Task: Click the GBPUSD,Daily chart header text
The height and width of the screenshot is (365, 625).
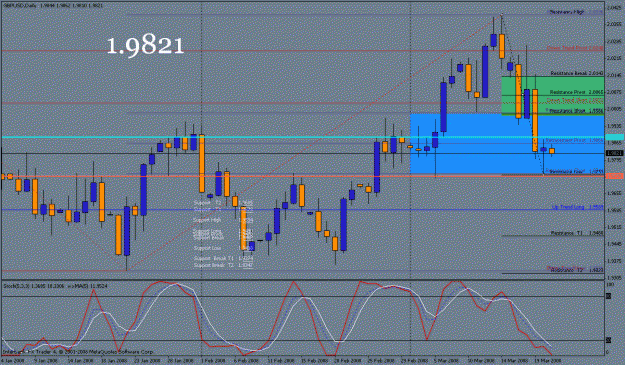Action: point(53,6)
